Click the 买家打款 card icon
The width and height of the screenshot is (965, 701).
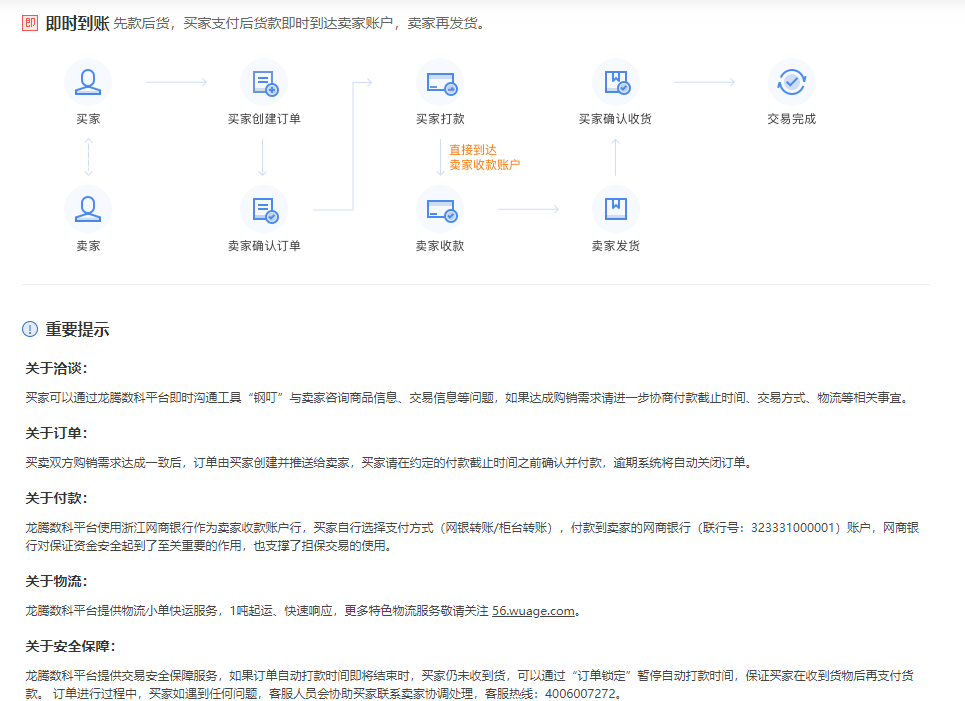(x=440, y=82)
